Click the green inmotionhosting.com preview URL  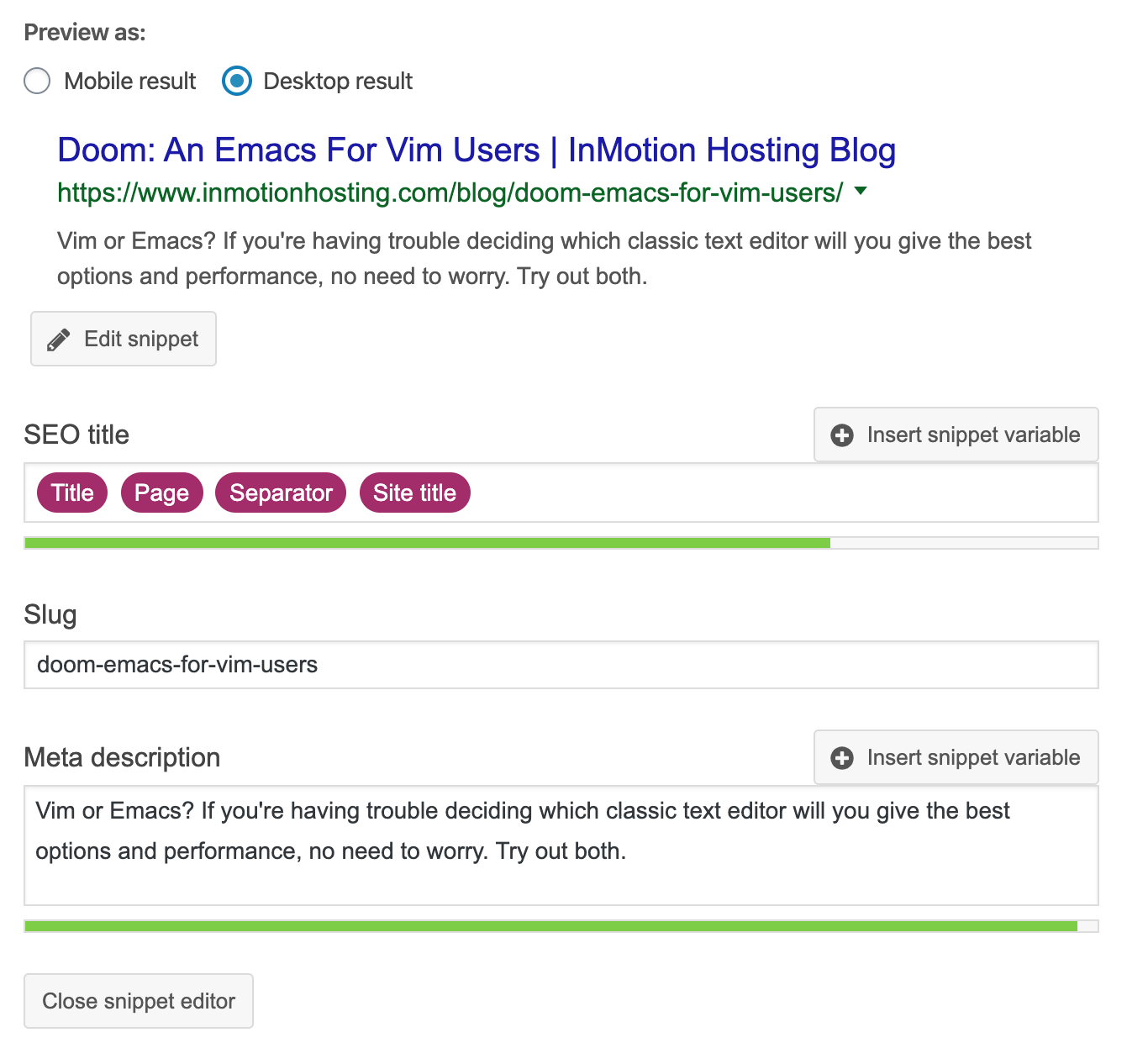coord(450,193)
